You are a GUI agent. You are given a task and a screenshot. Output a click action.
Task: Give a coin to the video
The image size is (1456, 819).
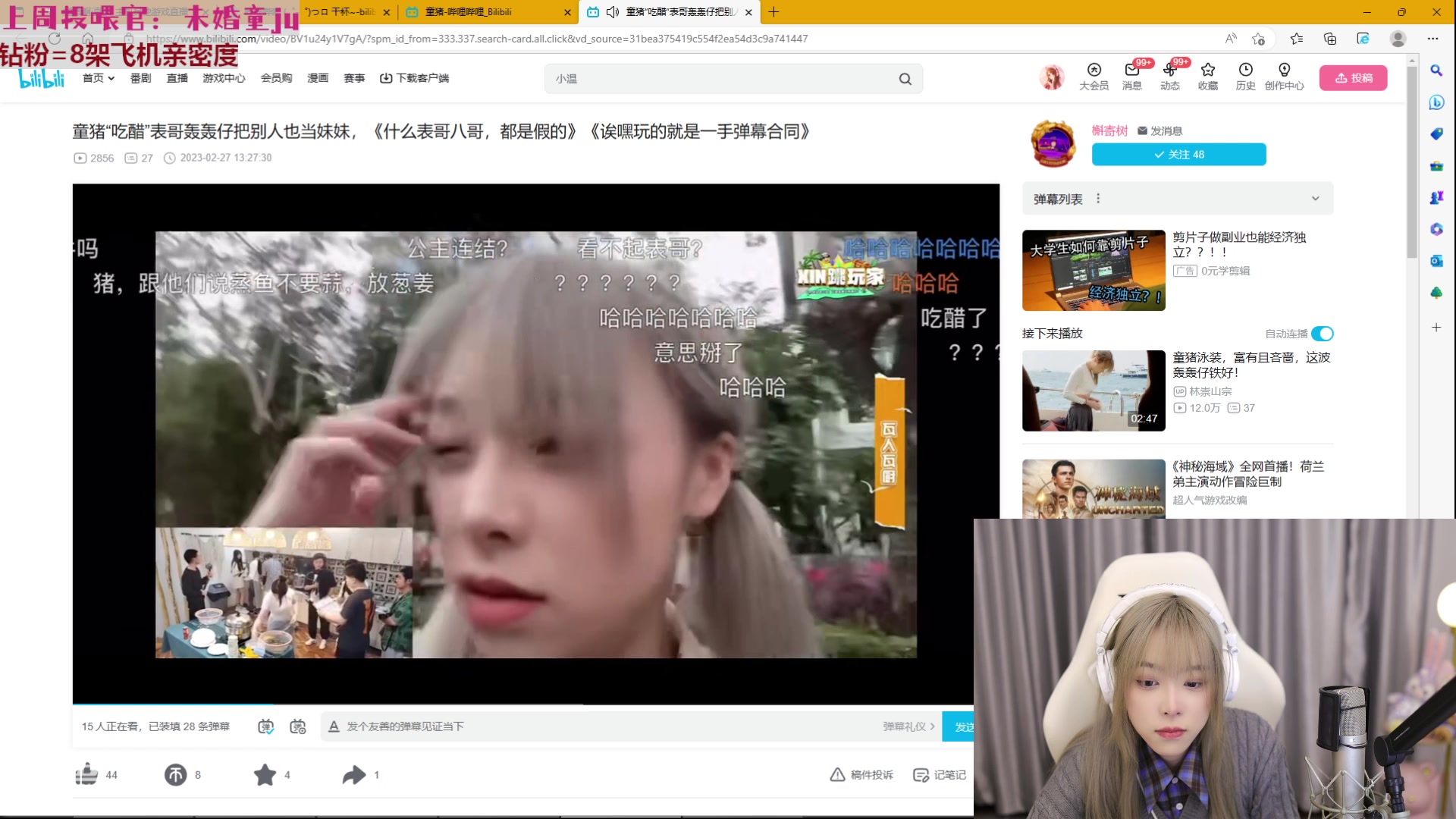point(174,775)
